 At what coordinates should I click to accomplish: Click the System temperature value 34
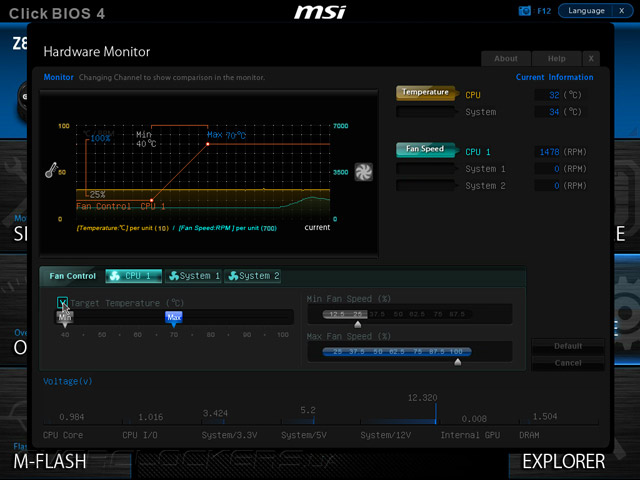click(x=553, y=112)
